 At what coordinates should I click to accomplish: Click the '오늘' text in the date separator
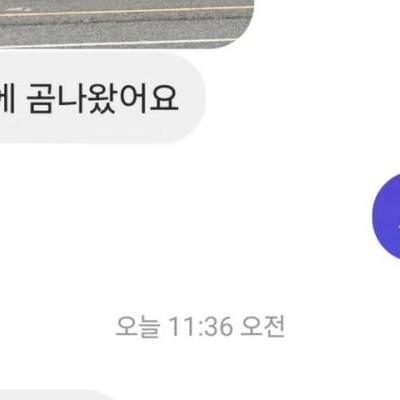click(x=138, y=327)
